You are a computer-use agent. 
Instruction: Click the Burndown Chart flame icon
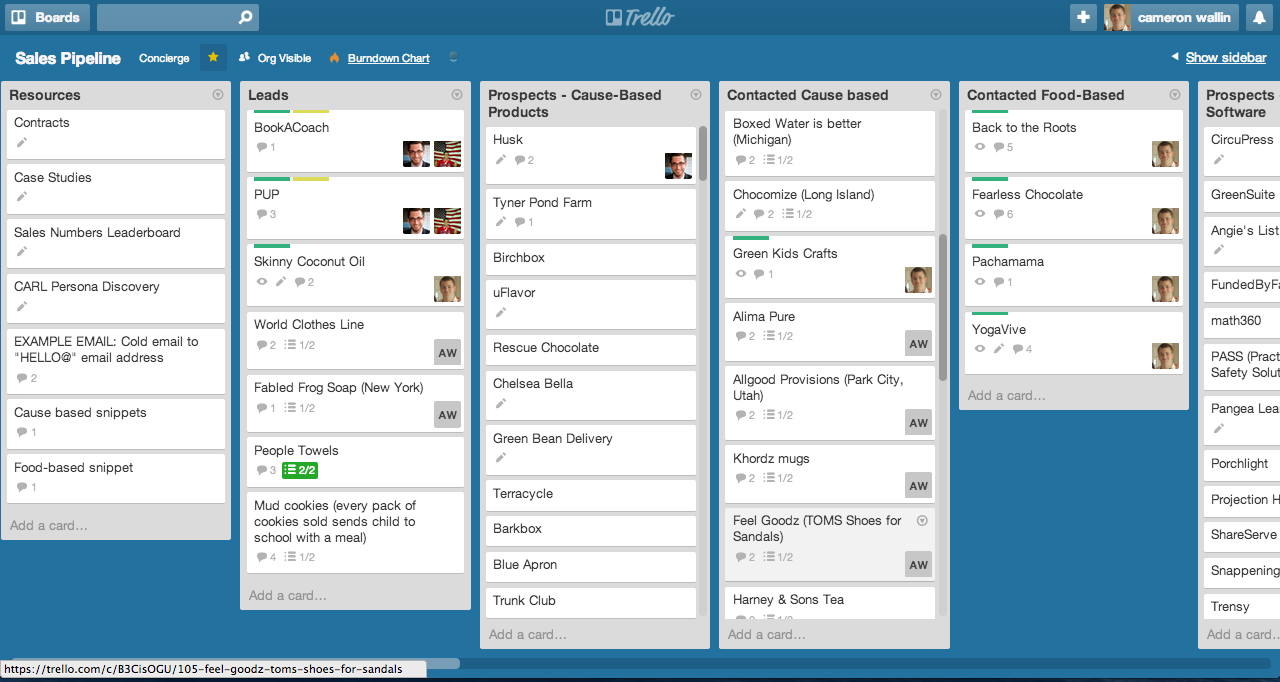coord(334,58)
